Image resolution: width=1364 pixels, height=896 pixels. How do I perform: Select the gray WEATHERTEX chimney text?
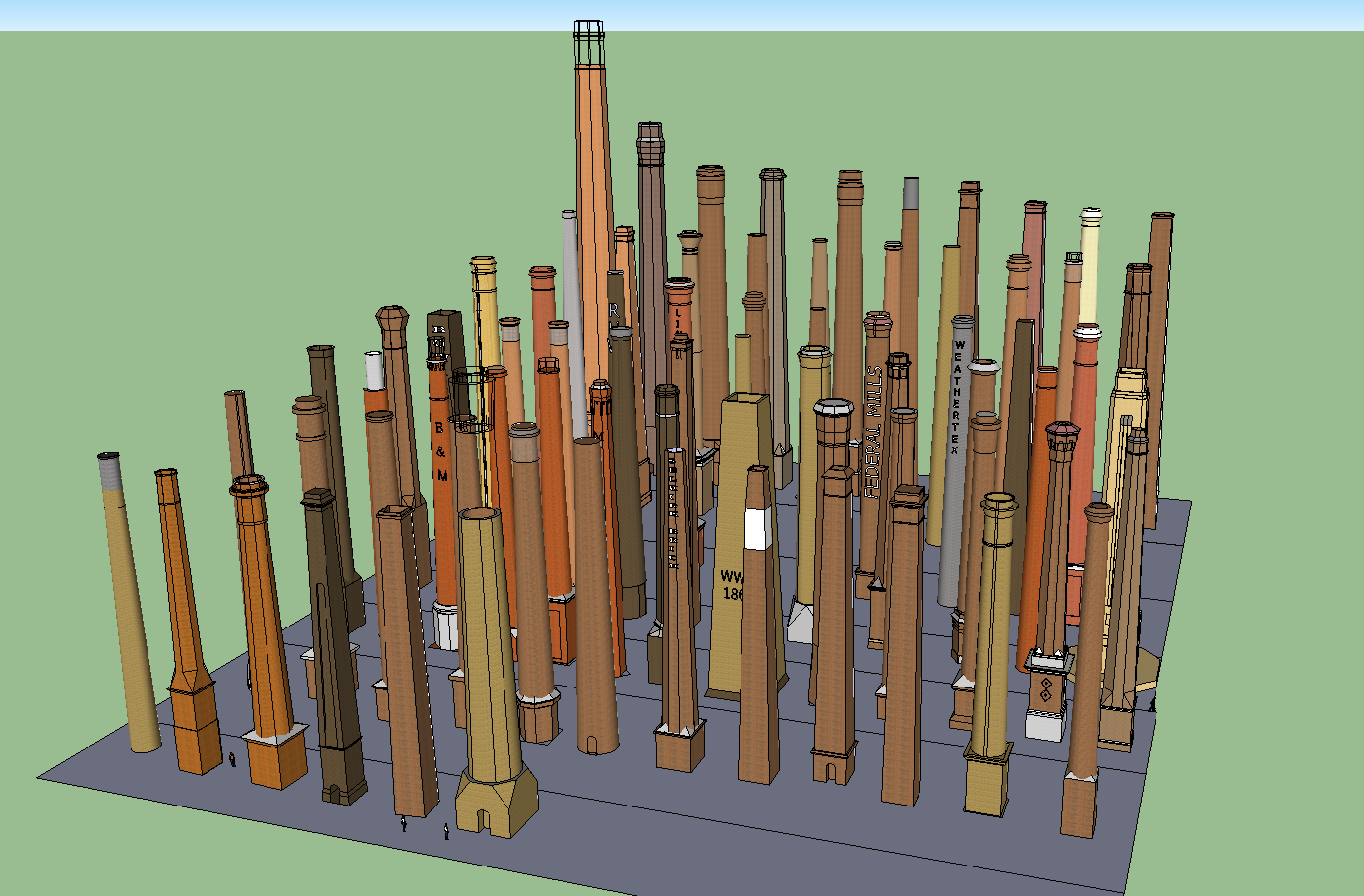coord(958,396)
